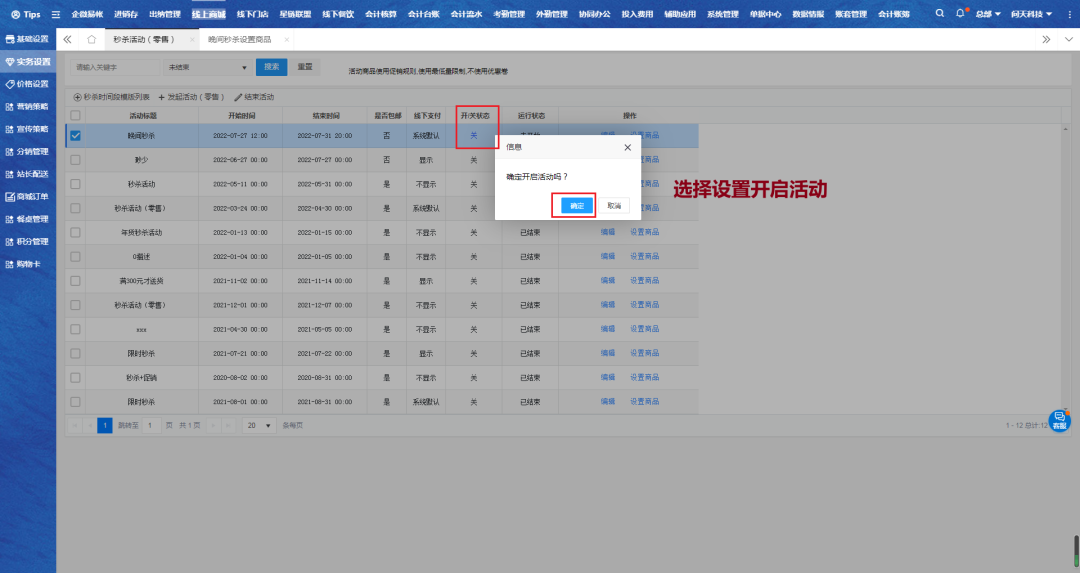Open the 线下门店 top menu

click(256, 15)
